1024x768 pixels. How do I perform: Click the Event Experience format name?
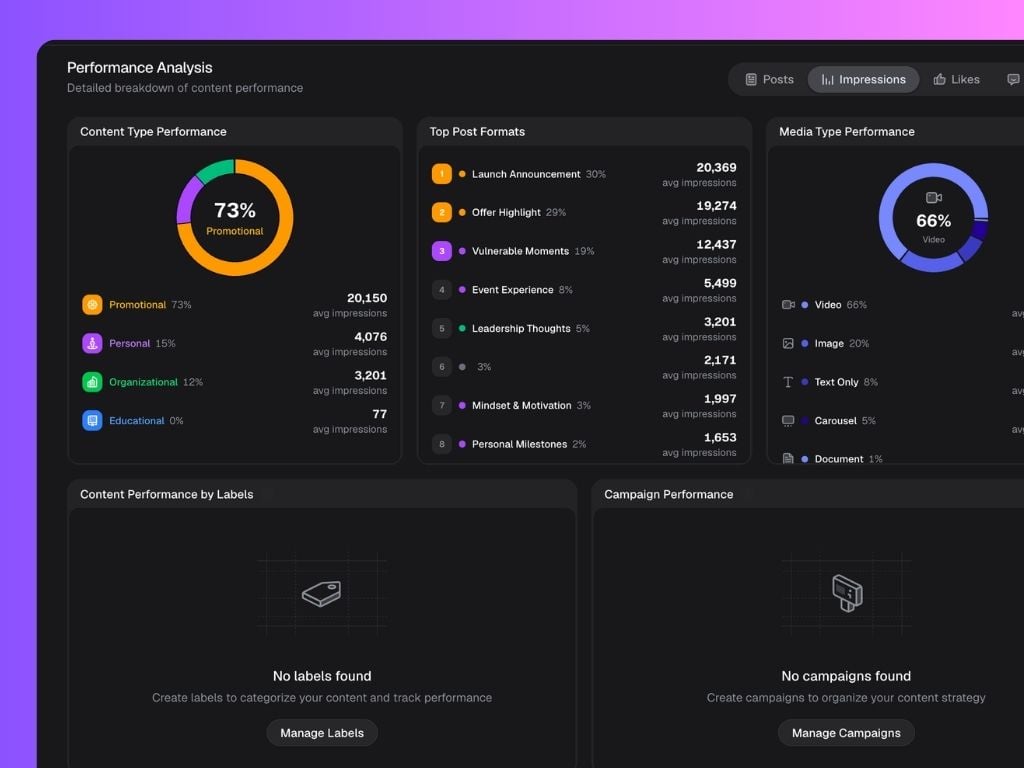[513, 290]
